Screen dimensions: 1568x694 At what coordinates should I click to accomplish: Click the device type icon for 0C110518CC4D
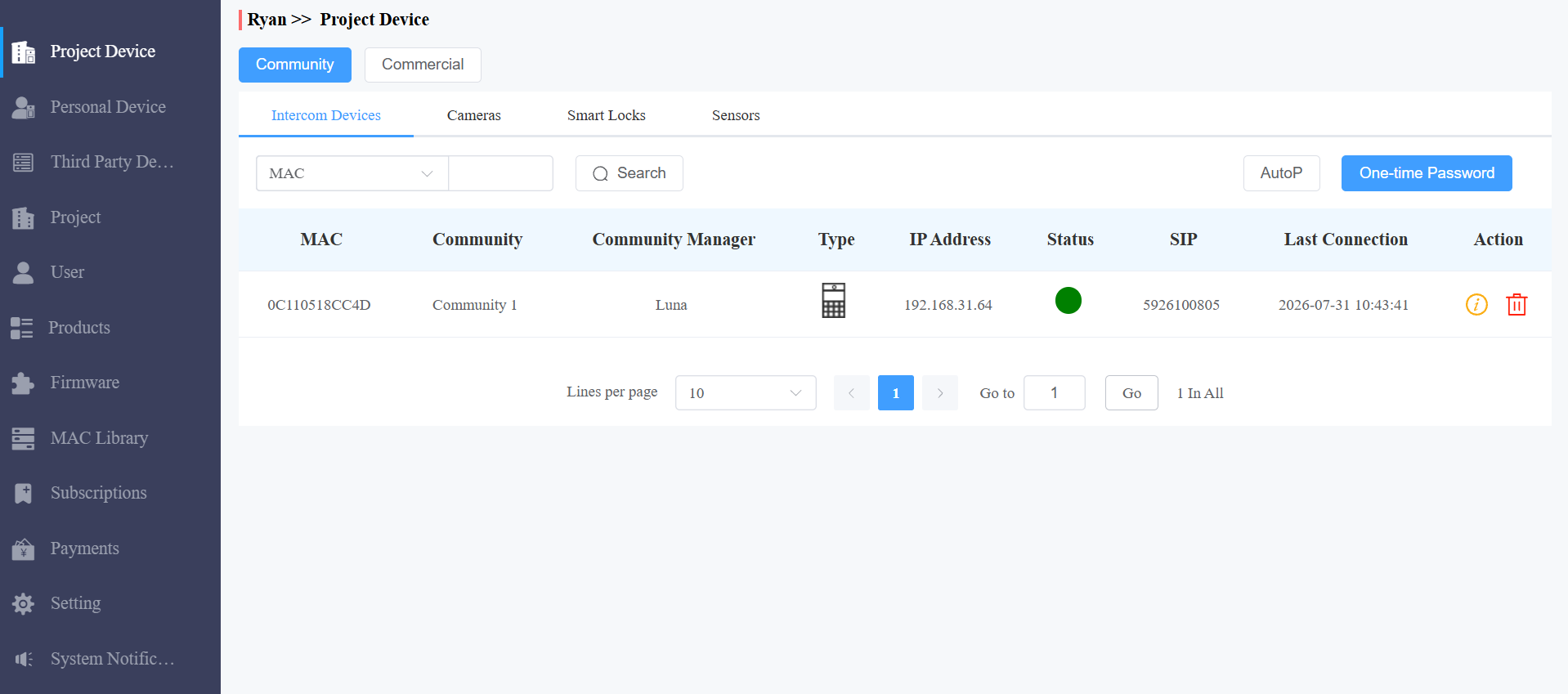834,300
